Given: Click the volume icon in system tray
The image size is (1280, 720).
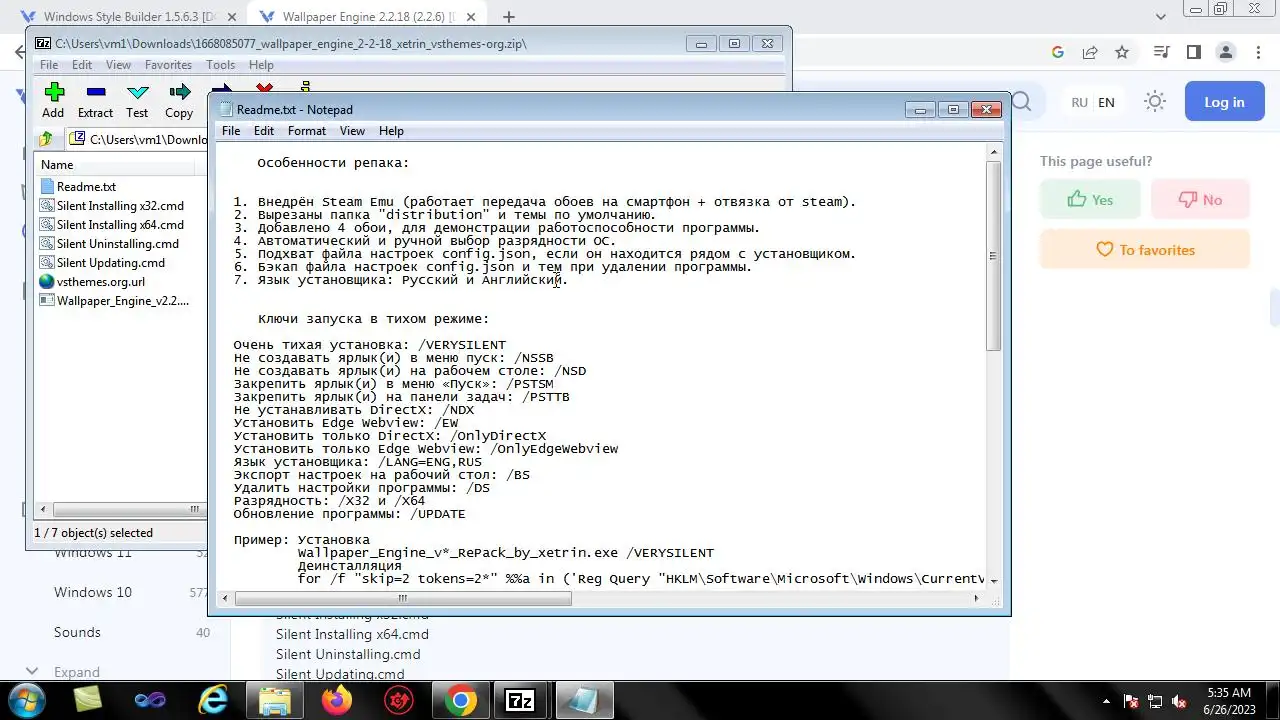Looking at the screenshot, I should (x=1180, y=701).
